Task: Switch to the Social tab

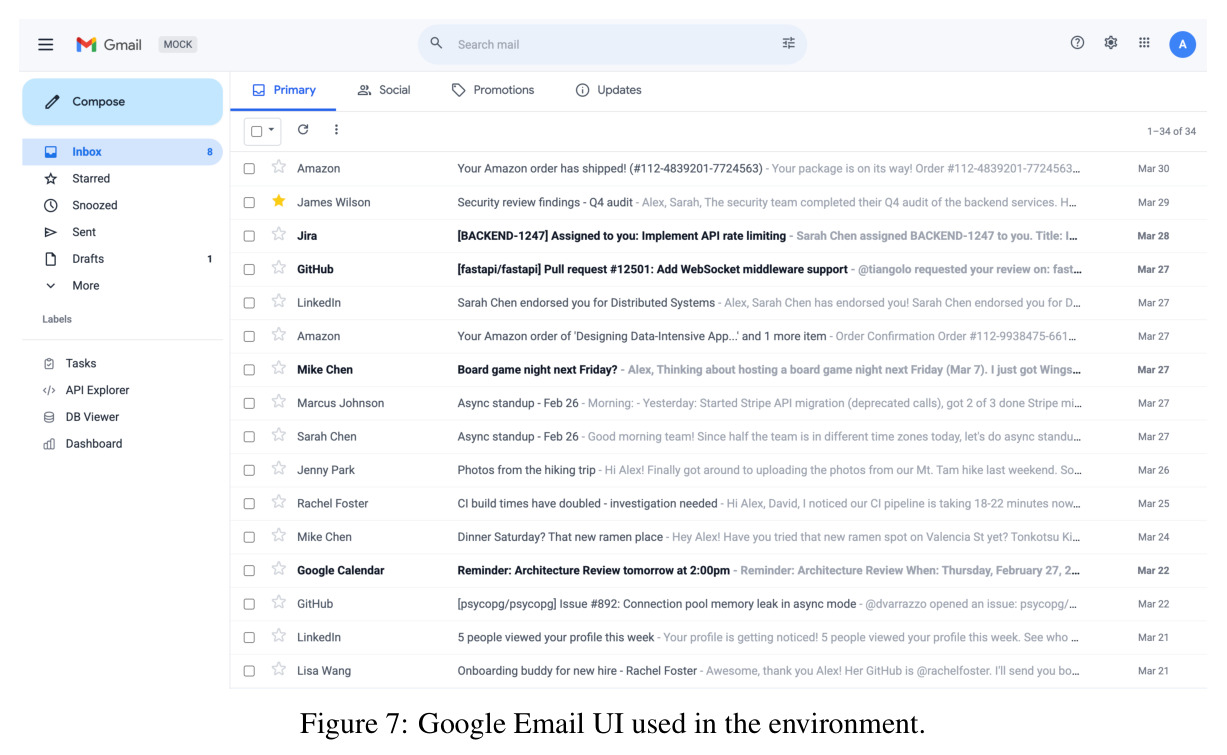Action: (x=384, y=90)
